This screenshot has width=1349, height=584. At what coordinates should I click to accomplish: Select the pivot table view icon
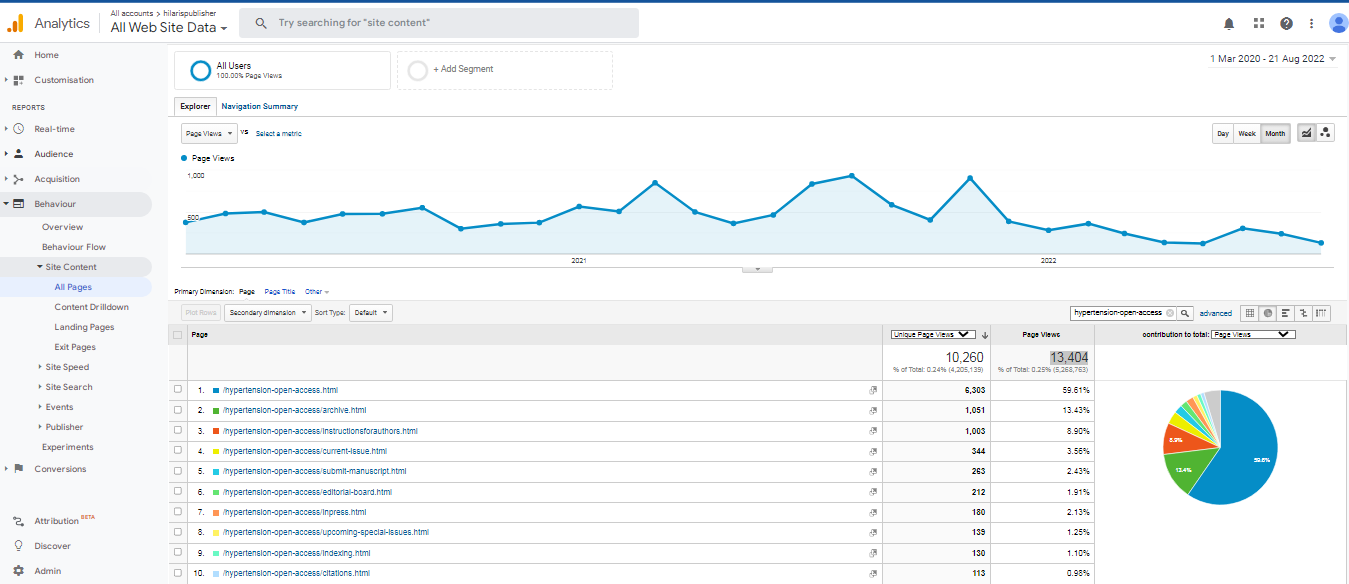(1322, 313)
